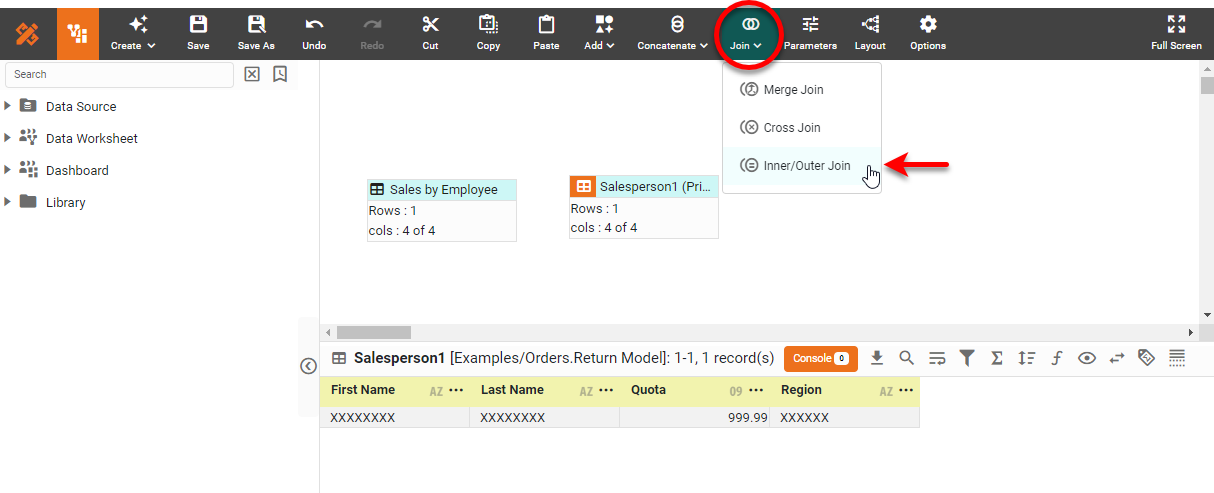Click the Layout toolbar icon
1214x493 pixels.
[869, 33]
